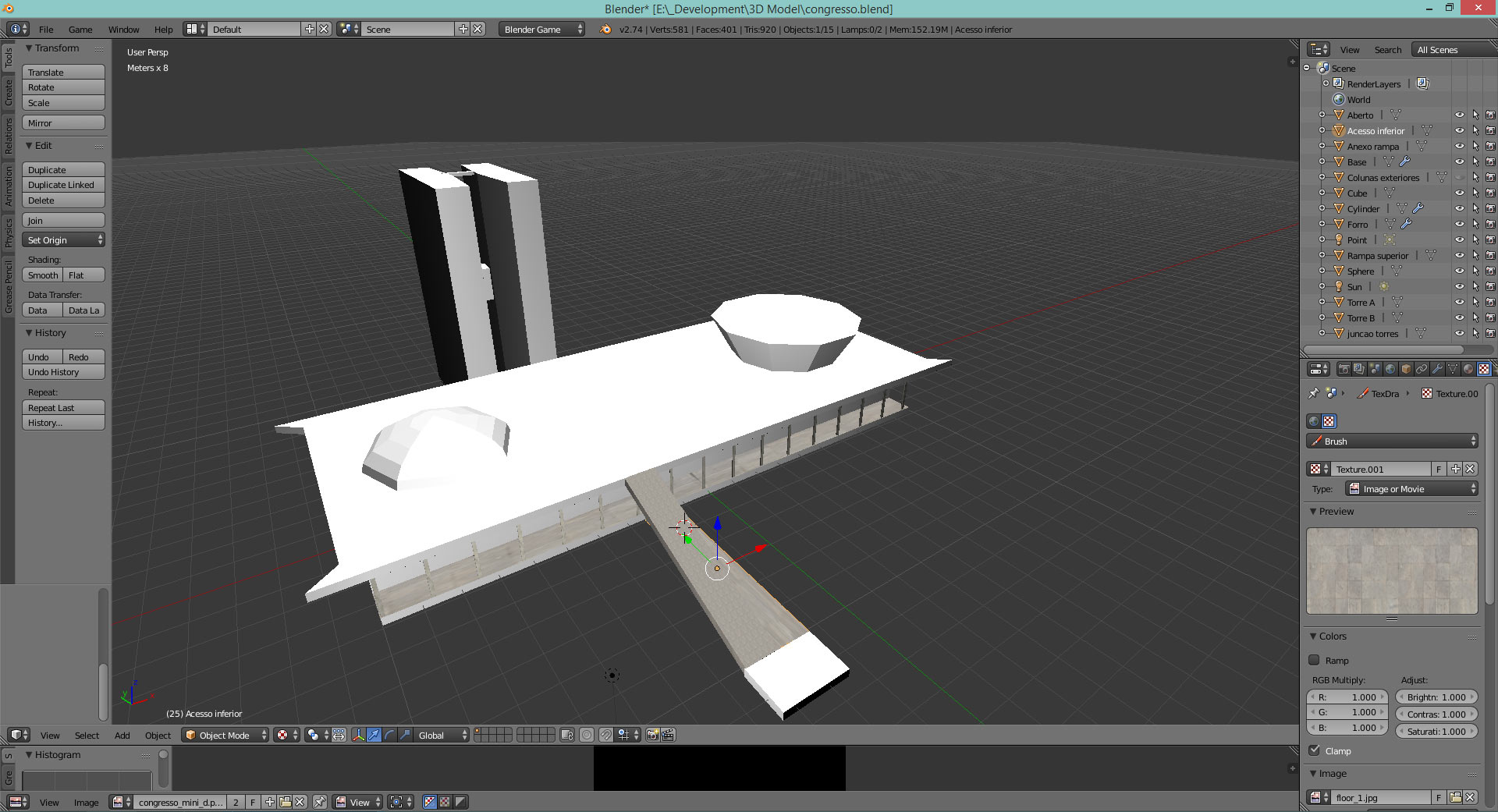Adjust the Saturation value slider

tap(1436, 731)
